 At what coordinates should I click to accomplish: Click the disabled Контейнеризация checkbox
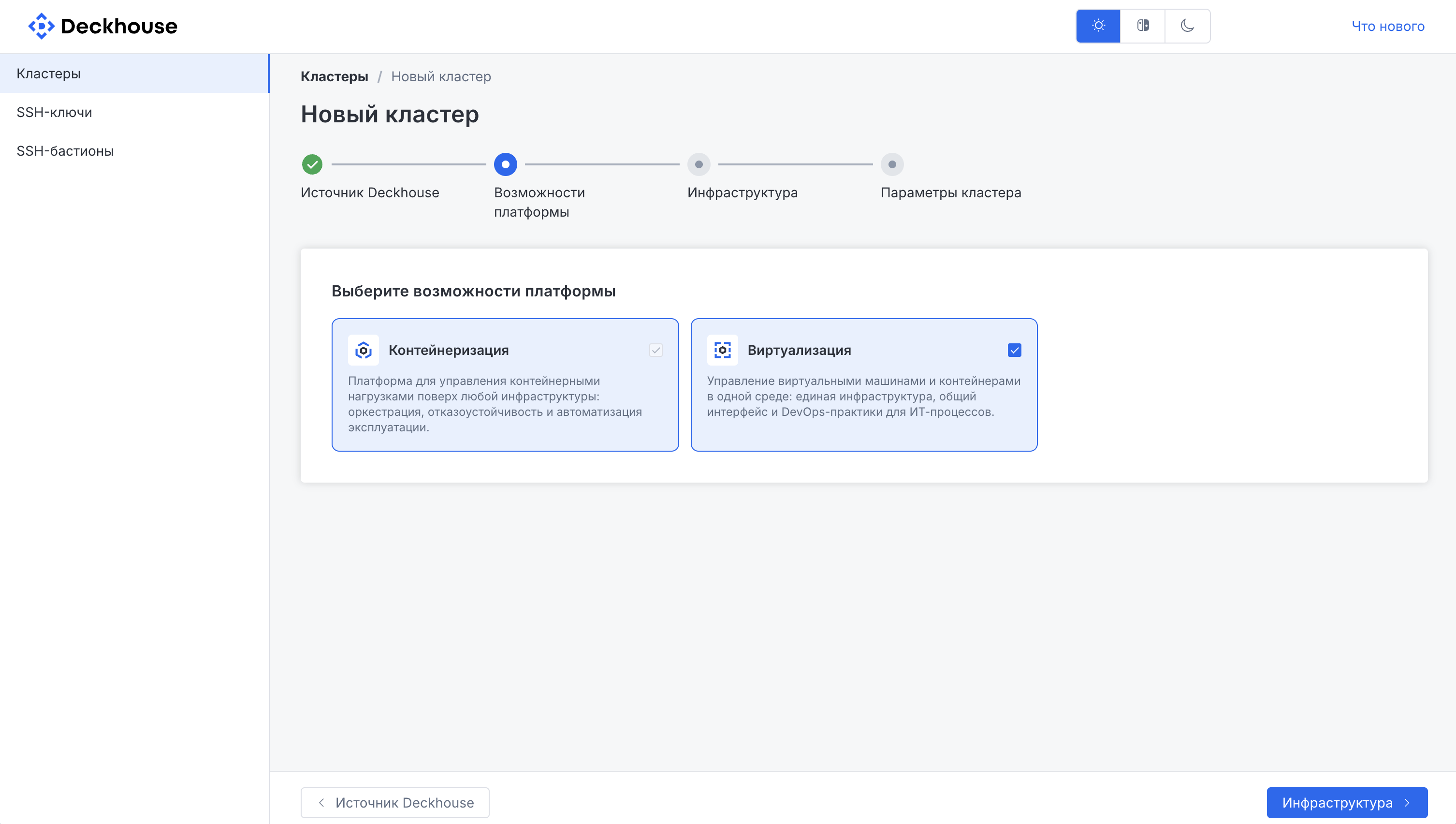pos(655,350)
